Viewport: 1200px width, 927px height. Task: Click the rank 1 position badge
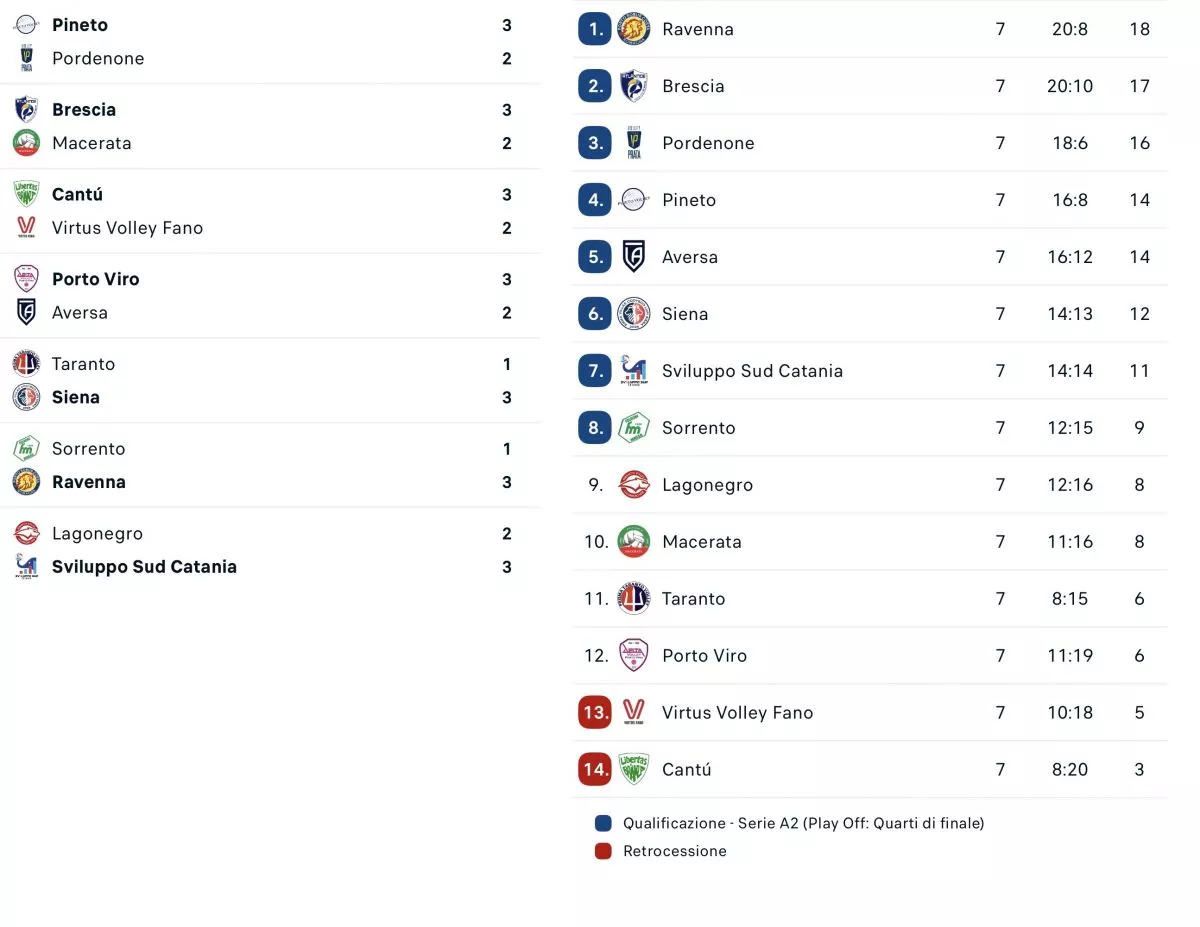(x=595, y=29)
